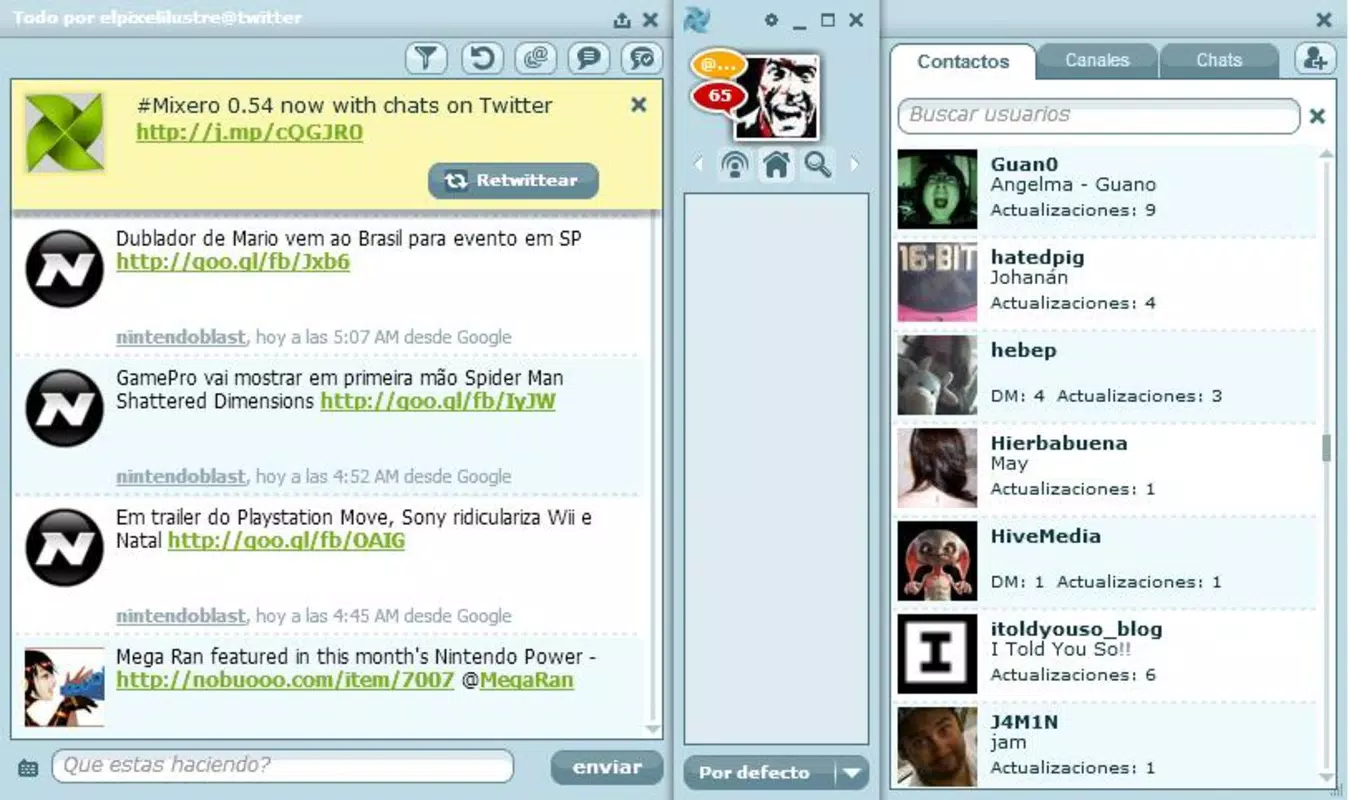Click the right arrow beside the magnifier icon
The image size is (1349, 800).
click(854, 164)
